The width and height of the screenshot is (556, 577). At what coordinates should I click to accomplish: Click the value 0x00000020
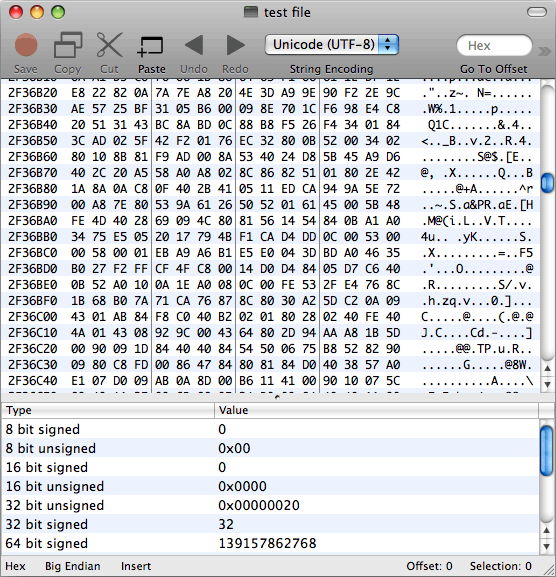click(x=259, y=505)
